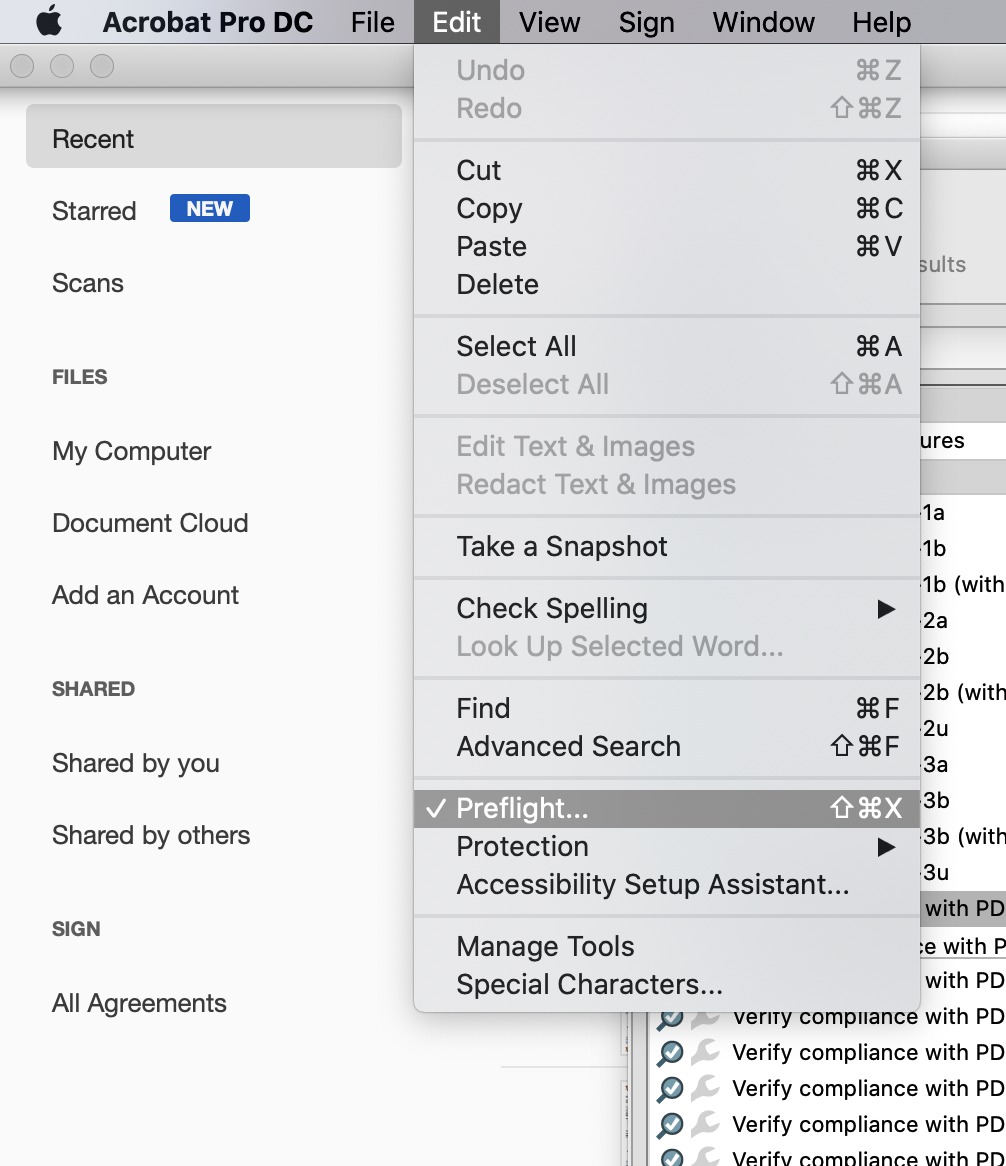This screenshot has height=1166, width=1006.
Task: Choose Select All from the menu
Action: tap(667, 347)
